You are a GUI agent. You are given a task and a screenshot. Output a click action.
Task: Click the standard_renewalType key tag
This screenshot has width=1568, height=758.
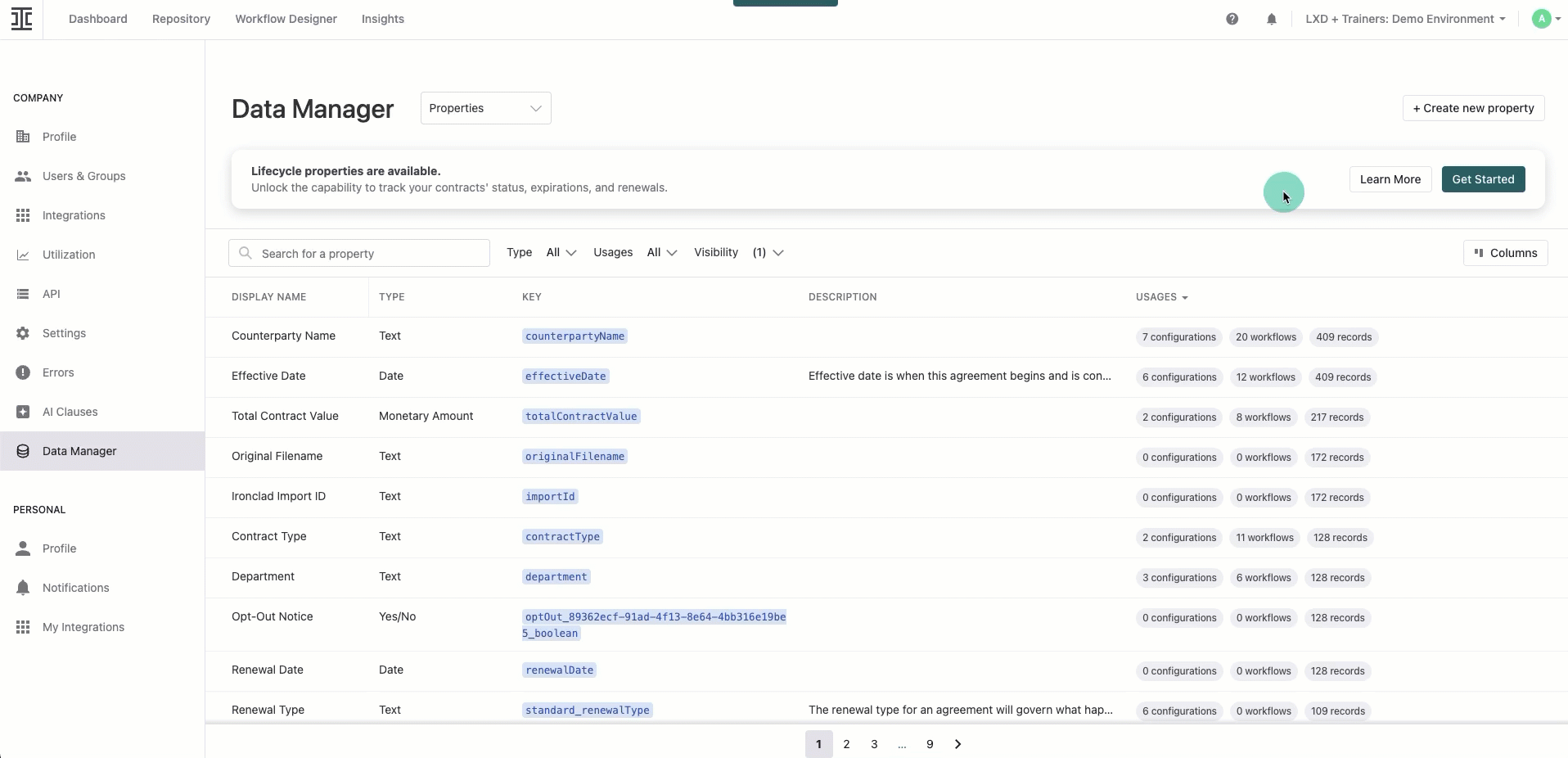(x=588, y=711)
